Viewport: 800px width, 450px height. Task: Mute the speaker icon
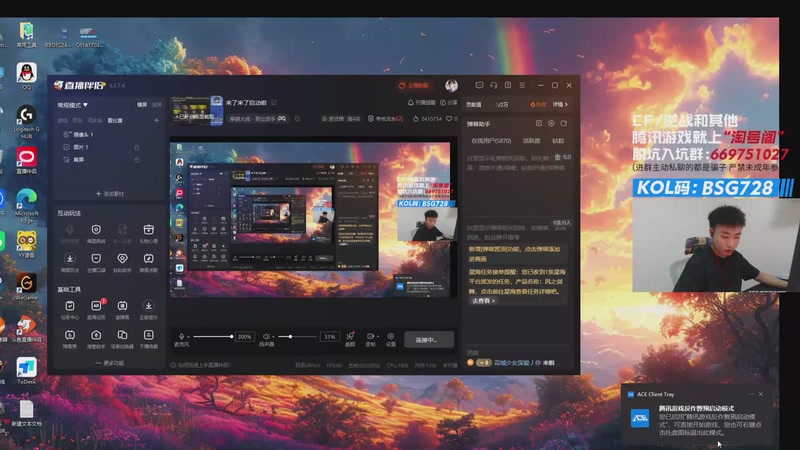click(x=266, y=337)
